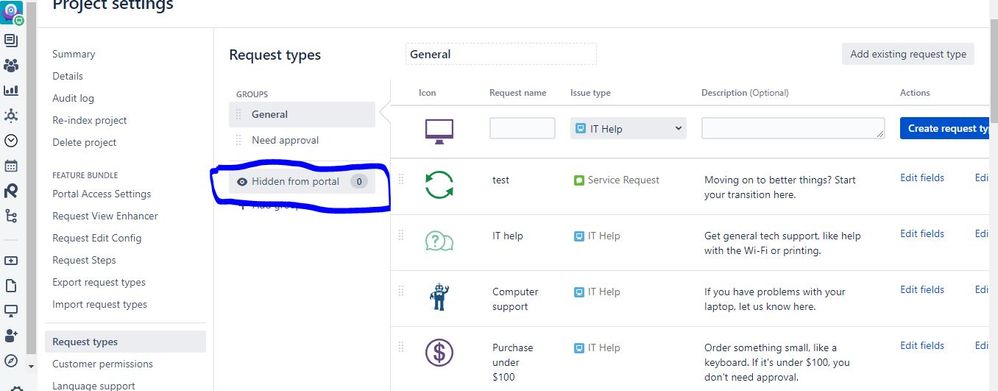This screenshot has width=998, height=391.
Task: Click the Service Request issue type text
Action: click(x=623, y=180)
